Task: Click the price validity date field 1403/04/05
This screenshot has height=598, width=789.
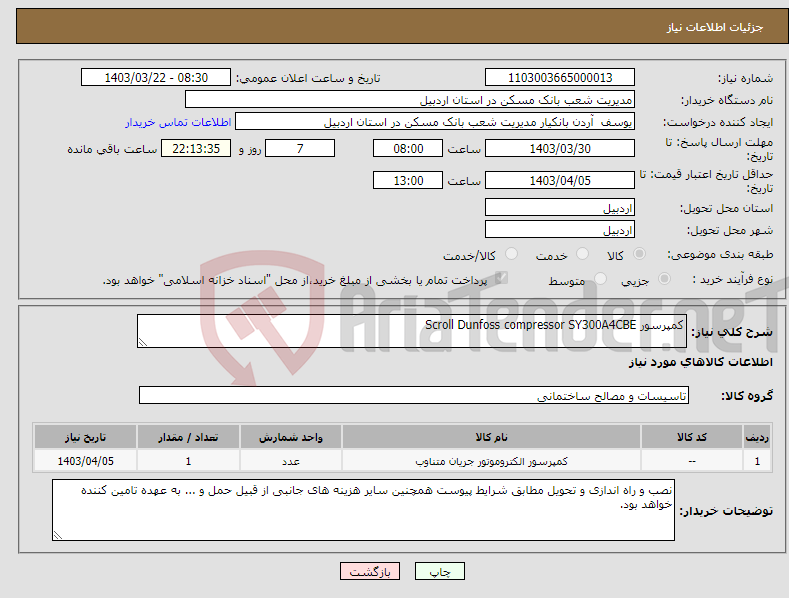Action: 560,180
